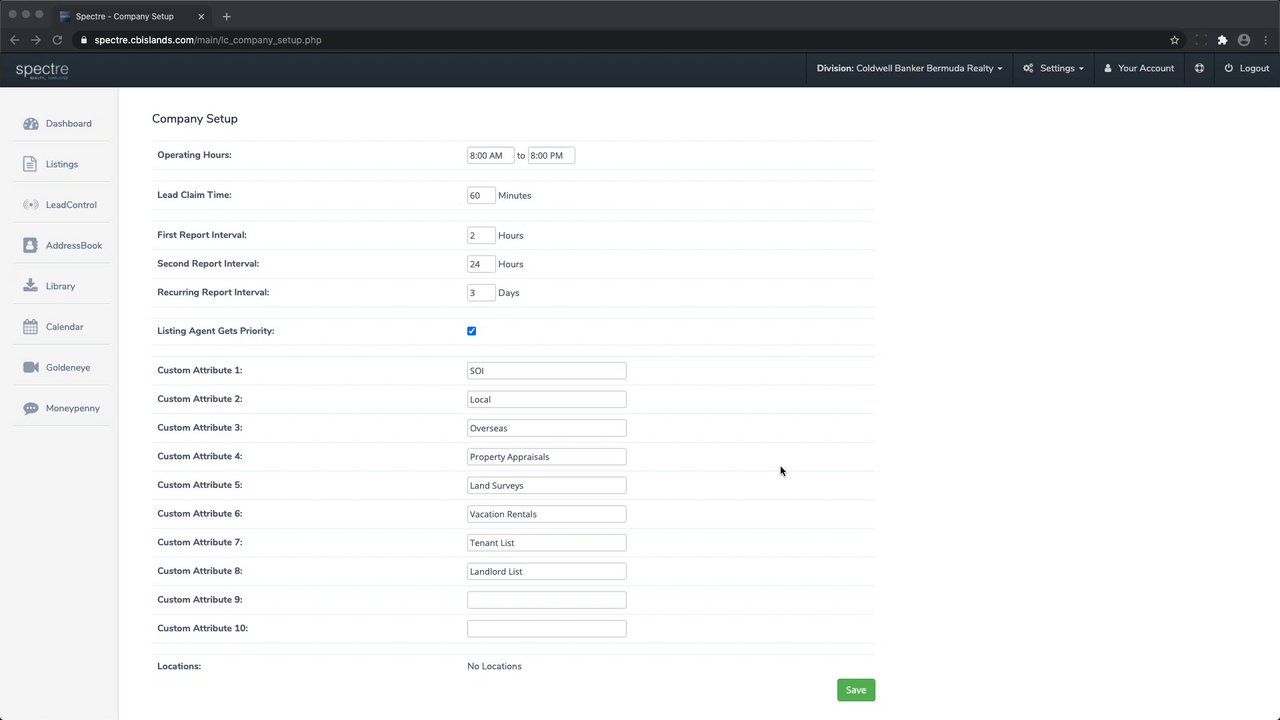Click the Settings gears icon

tap(1028, 68)
